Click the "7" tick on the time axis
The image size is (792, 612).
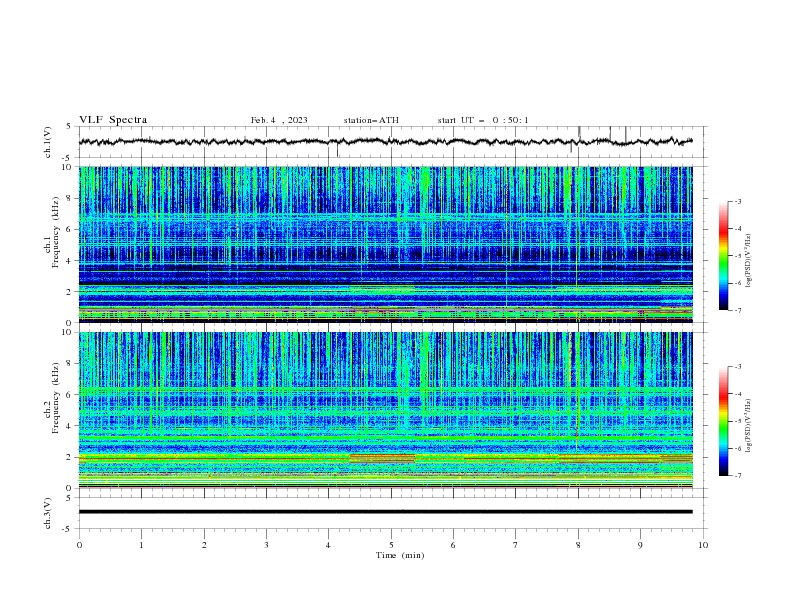[x=516, y=545]
